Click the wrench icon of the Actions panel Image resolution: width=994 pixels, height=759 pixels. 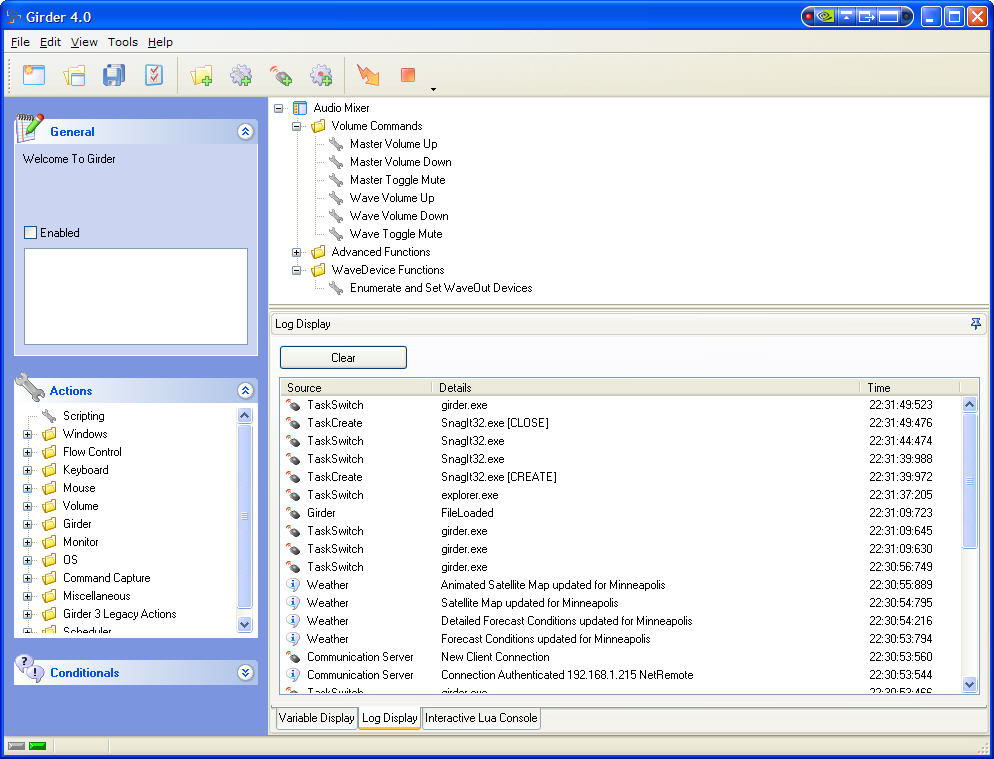[29, 387]
